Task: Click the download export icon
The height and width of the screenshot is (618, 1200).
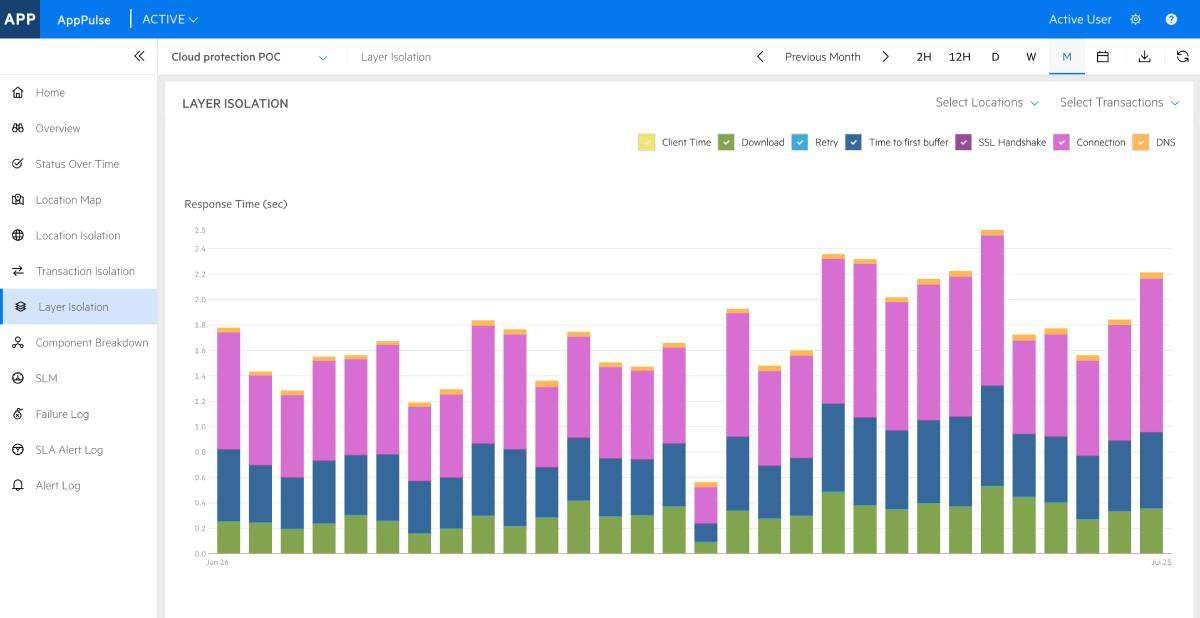Action: tap(1144, 57)
